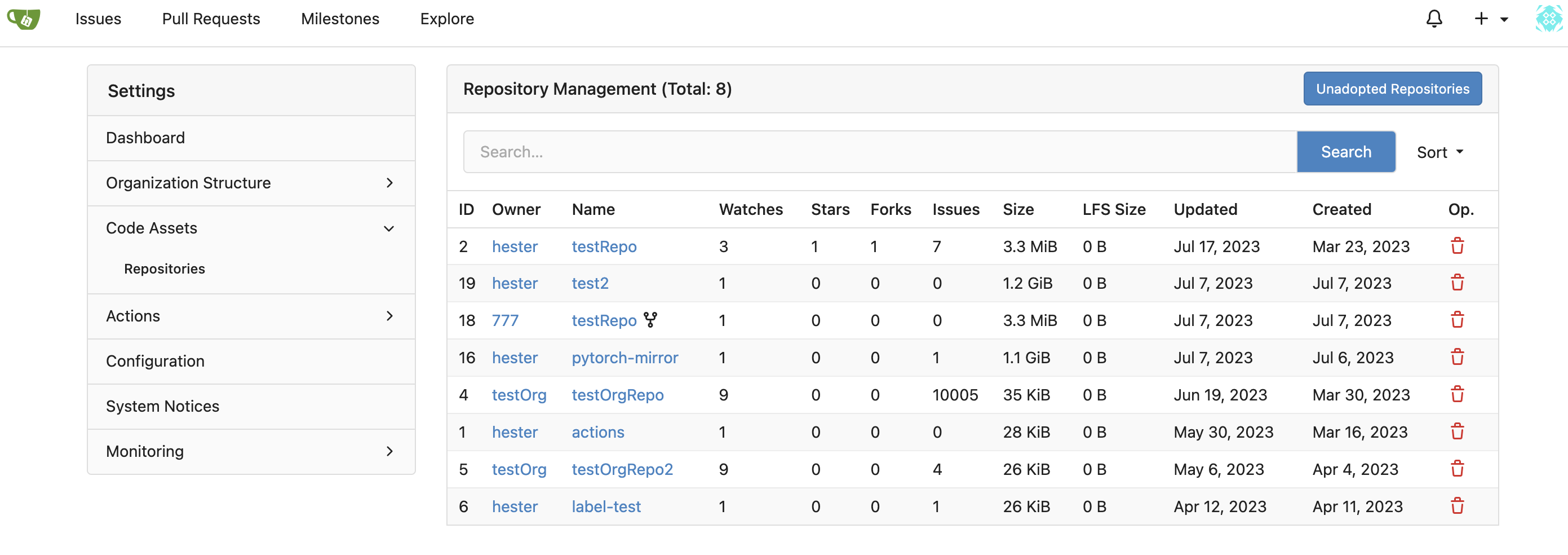The image size is (1568, 555).
Task: Open the plus create menu
Action: [x=1491, y=19]
